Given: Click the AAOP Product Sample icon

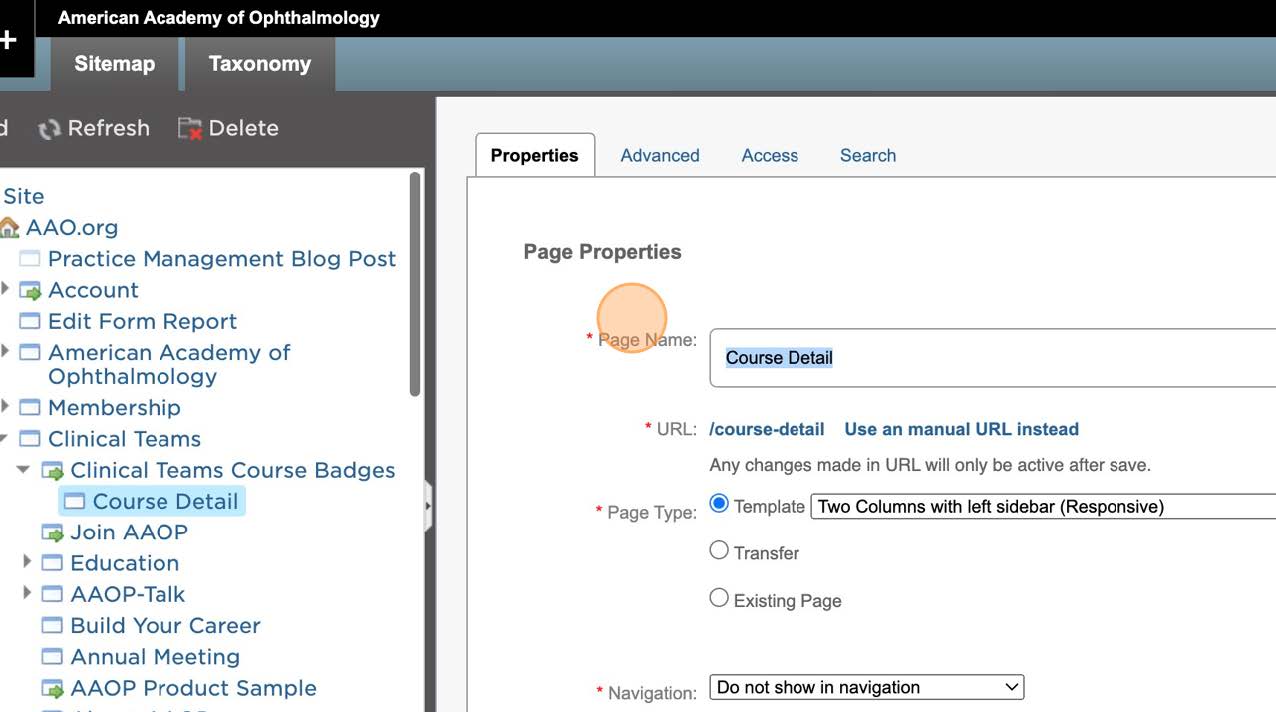Looking at the screenshot, I should coord(52,689).
